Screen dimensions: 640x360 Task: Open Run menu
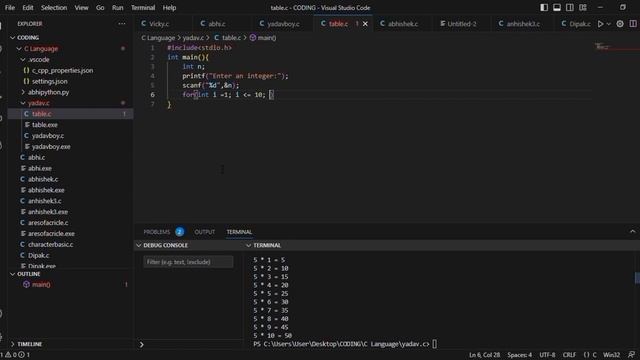[x=118, y=7]
